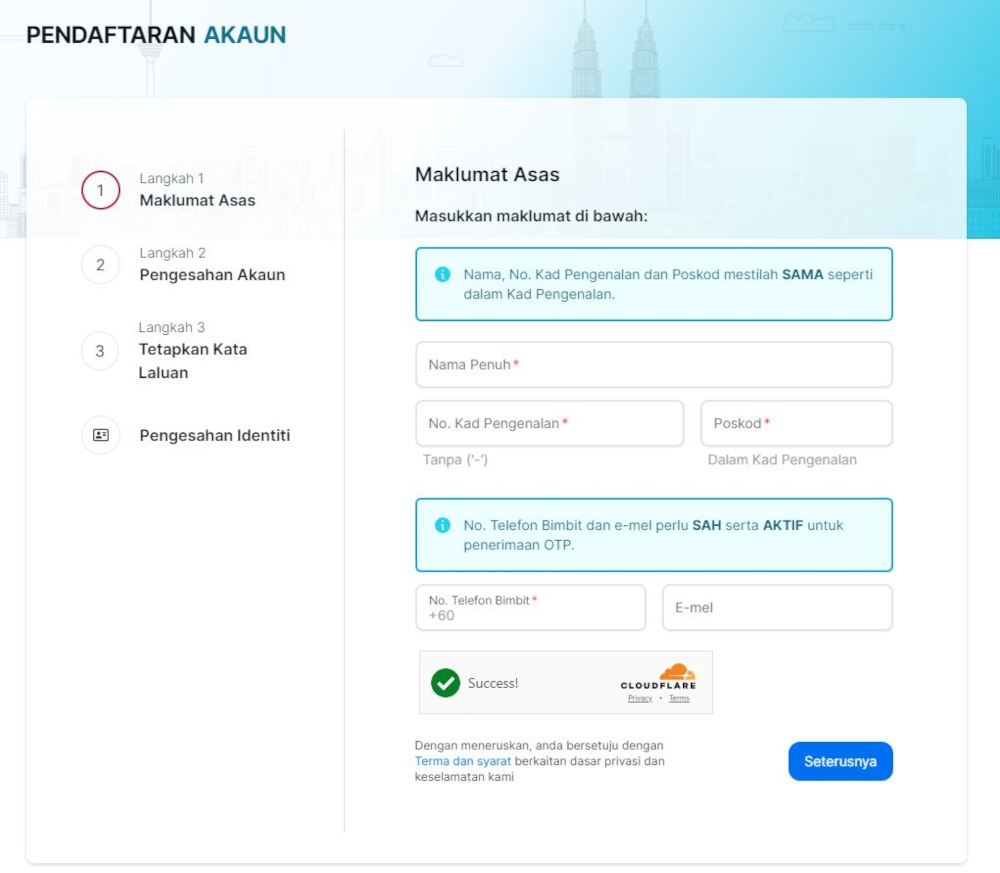Click the Step 3 numbered circle
This screenshot has width=1000, height=873.
pos(99,349)
